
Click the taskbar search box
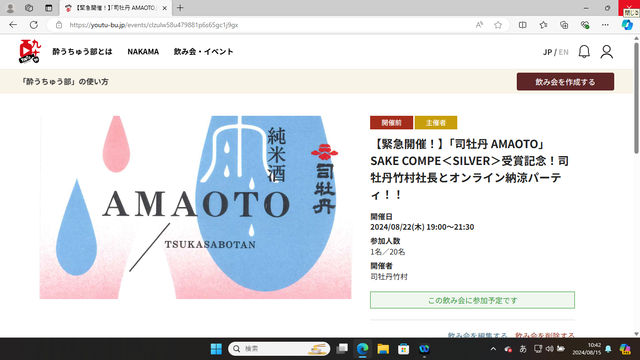[x=279, y=349]
